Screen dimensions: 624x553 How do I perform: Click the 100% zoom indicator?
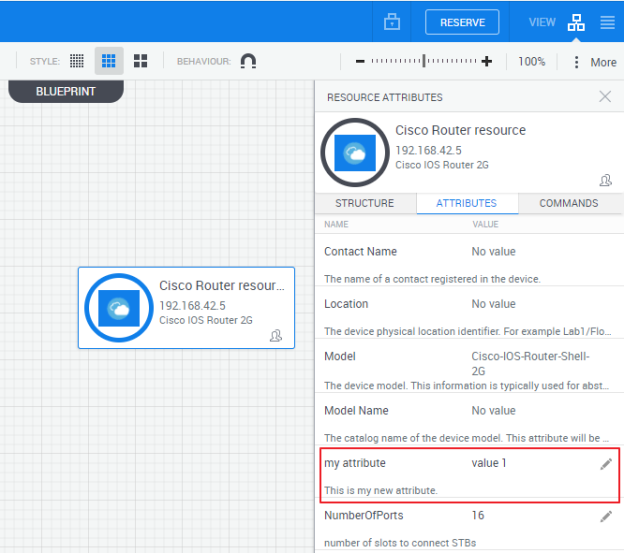pyautogui.click(x=531, y=62)
